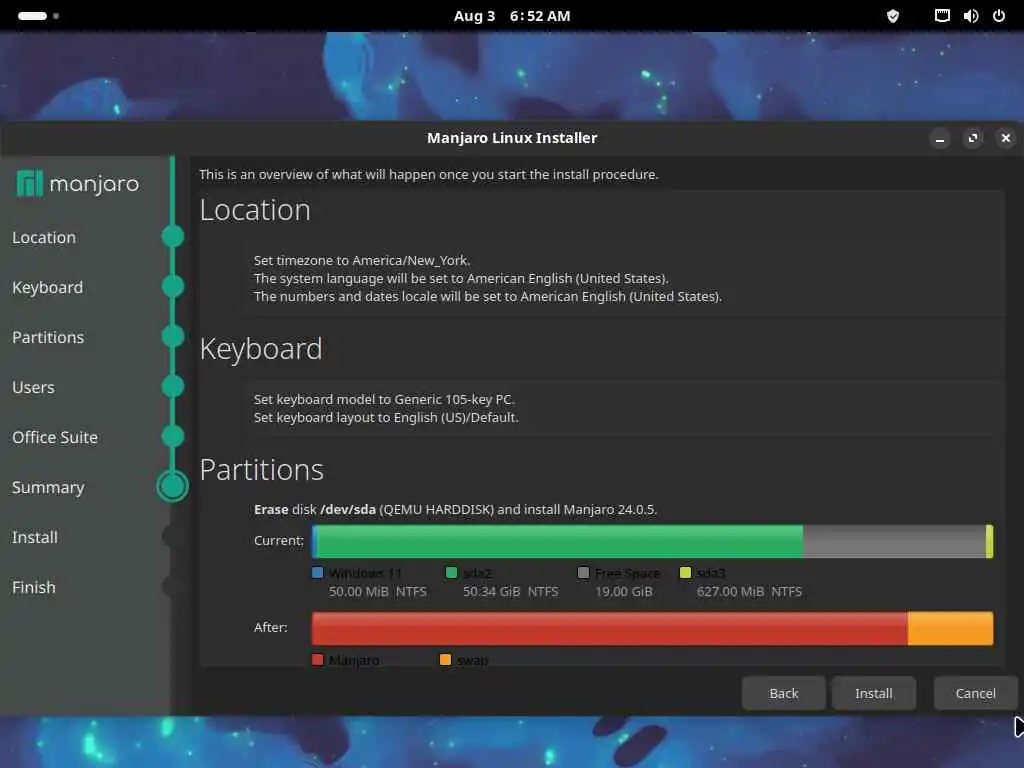Screen dimensions: 1024x768
Task: Click the Users step progress dot
Action: (173, 387)
